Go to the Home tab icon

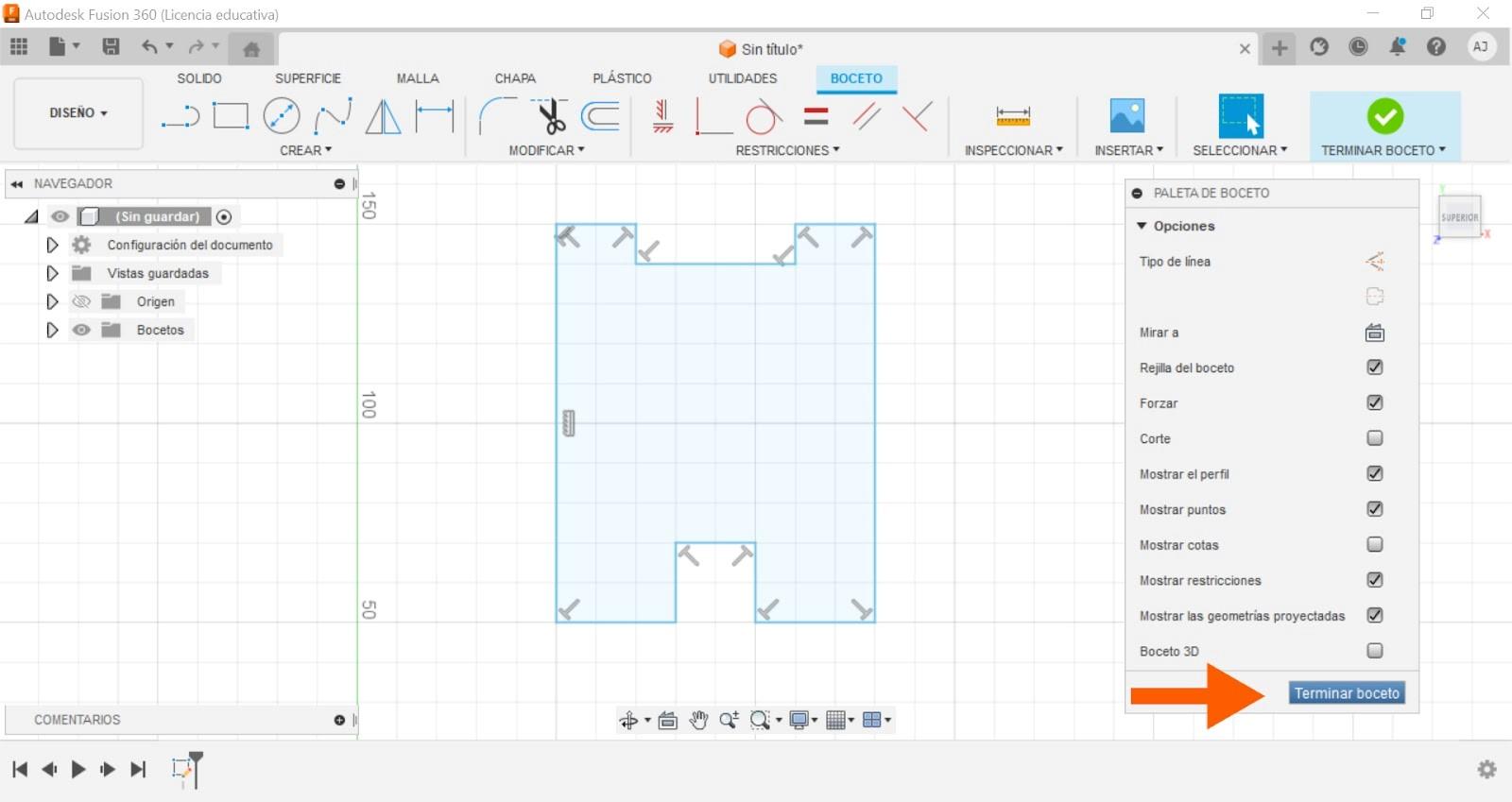click(251, 49)
